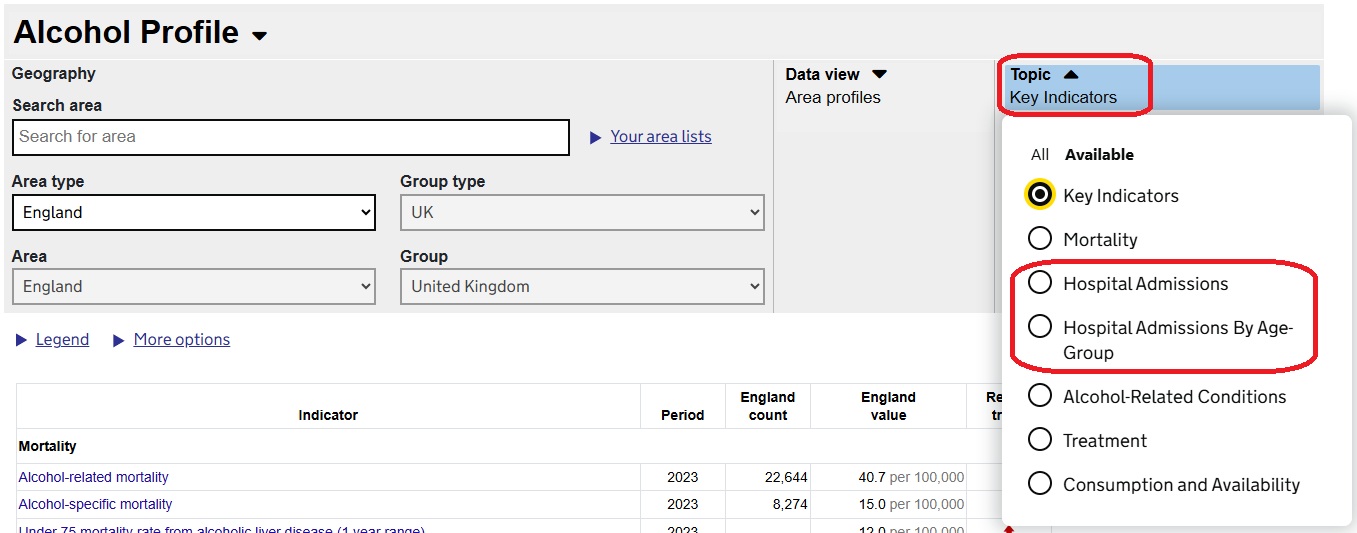
Task: Select Consumption and Availability radio button
Action: [1040, 484]
